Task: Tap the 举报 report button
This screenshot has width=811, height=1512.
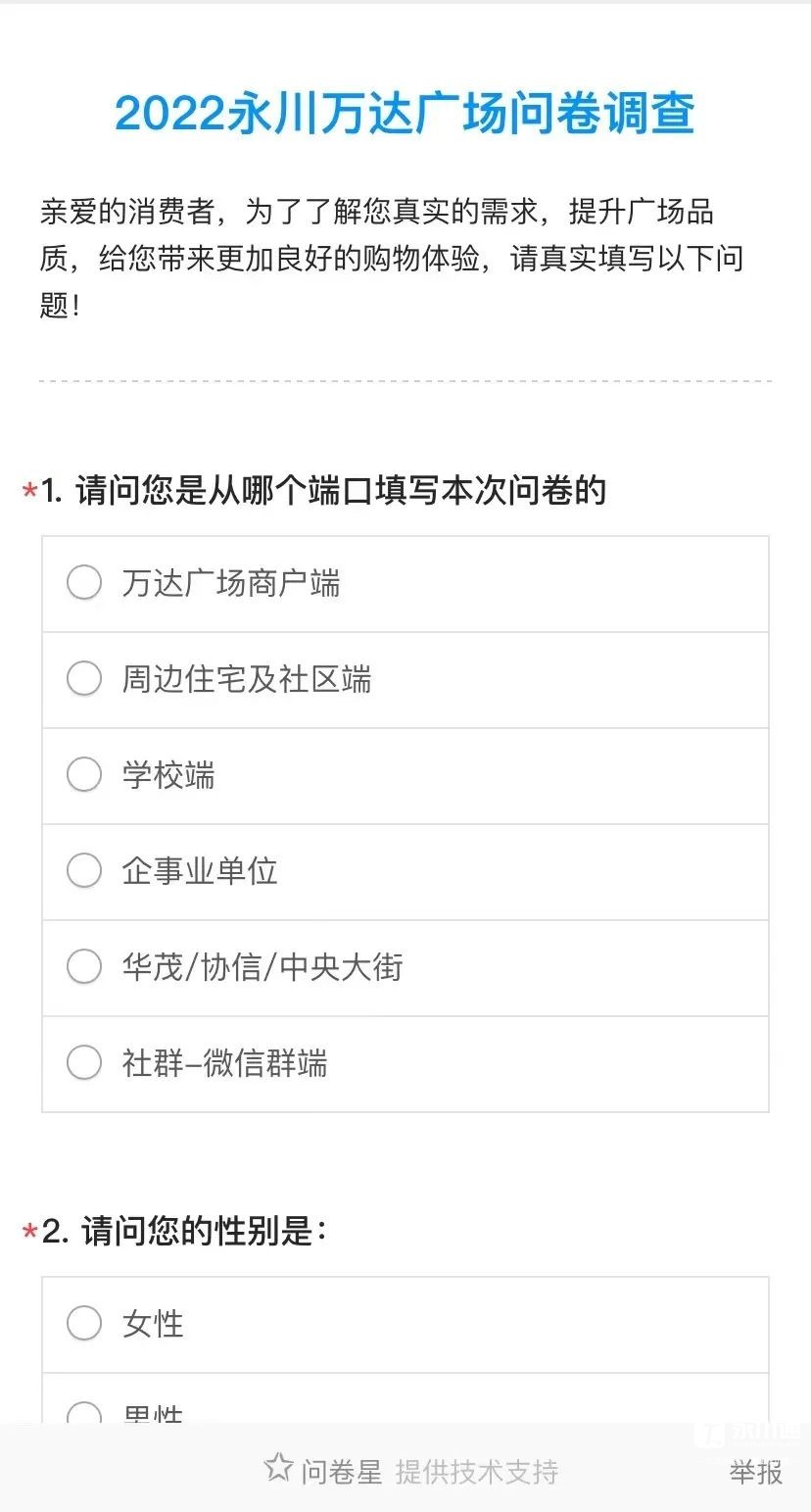Action: tap(756, 1471)
